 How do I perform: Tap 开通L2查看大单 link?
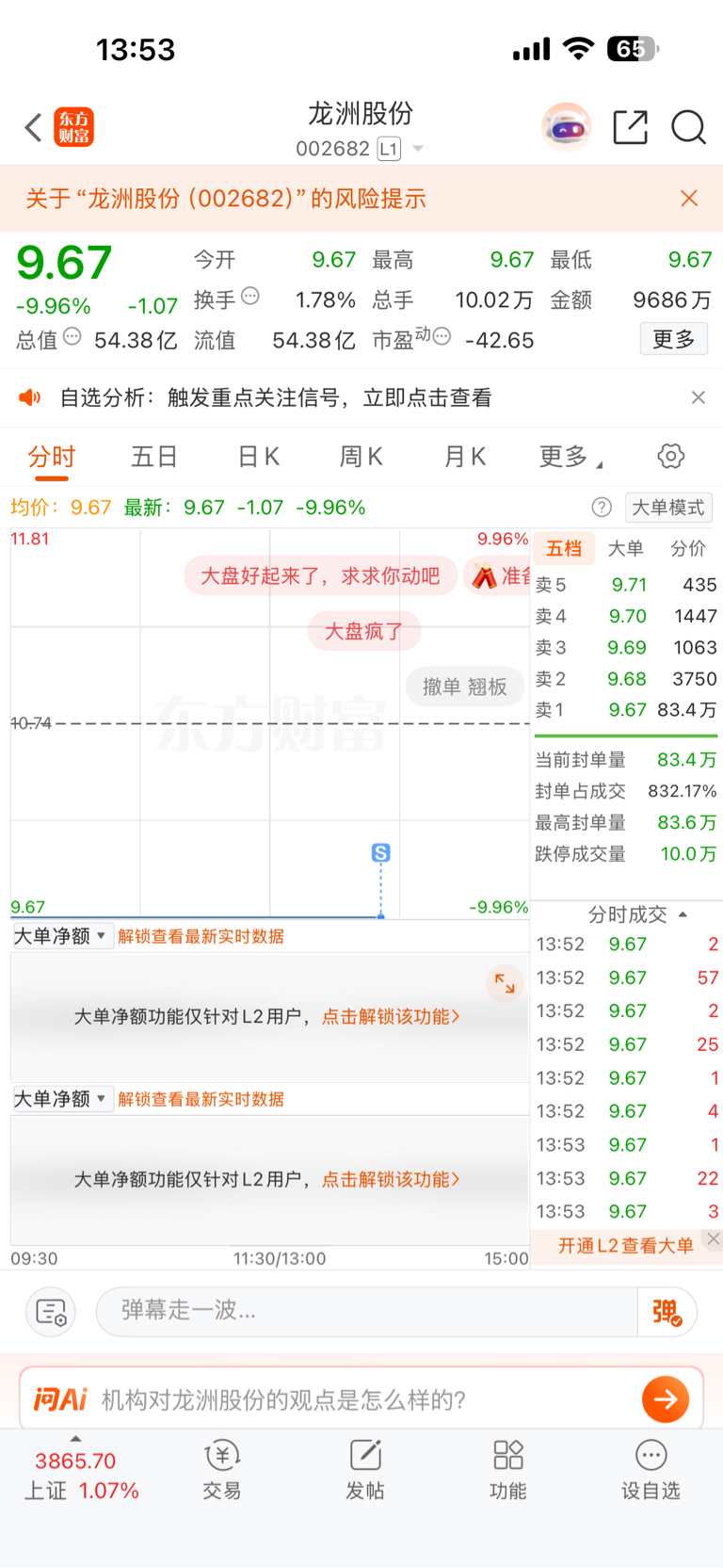point(625,1246)
